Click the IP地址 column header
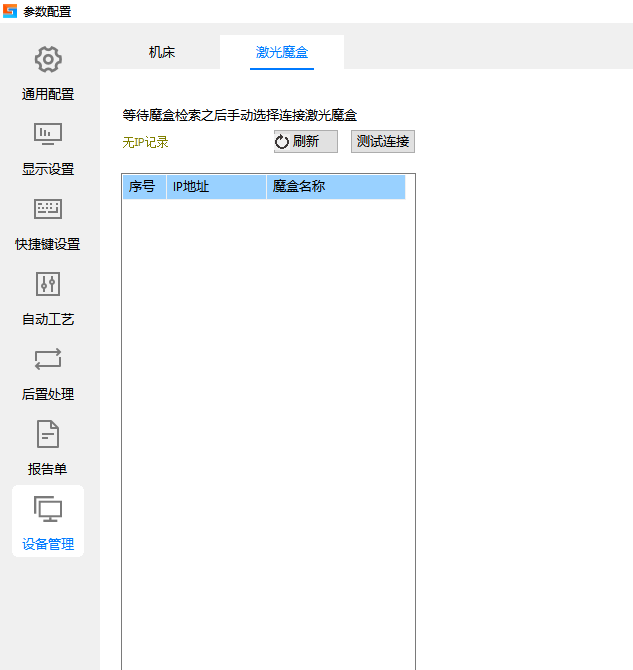 coord(216,187)
